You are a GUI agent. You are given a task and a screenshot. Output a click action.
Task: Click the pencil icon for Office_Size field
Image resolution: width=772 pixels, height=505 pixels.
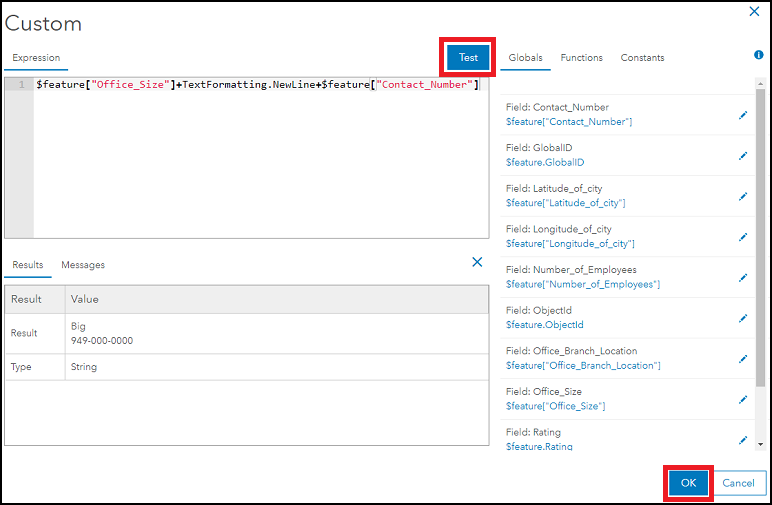click(x=743, y=400)
